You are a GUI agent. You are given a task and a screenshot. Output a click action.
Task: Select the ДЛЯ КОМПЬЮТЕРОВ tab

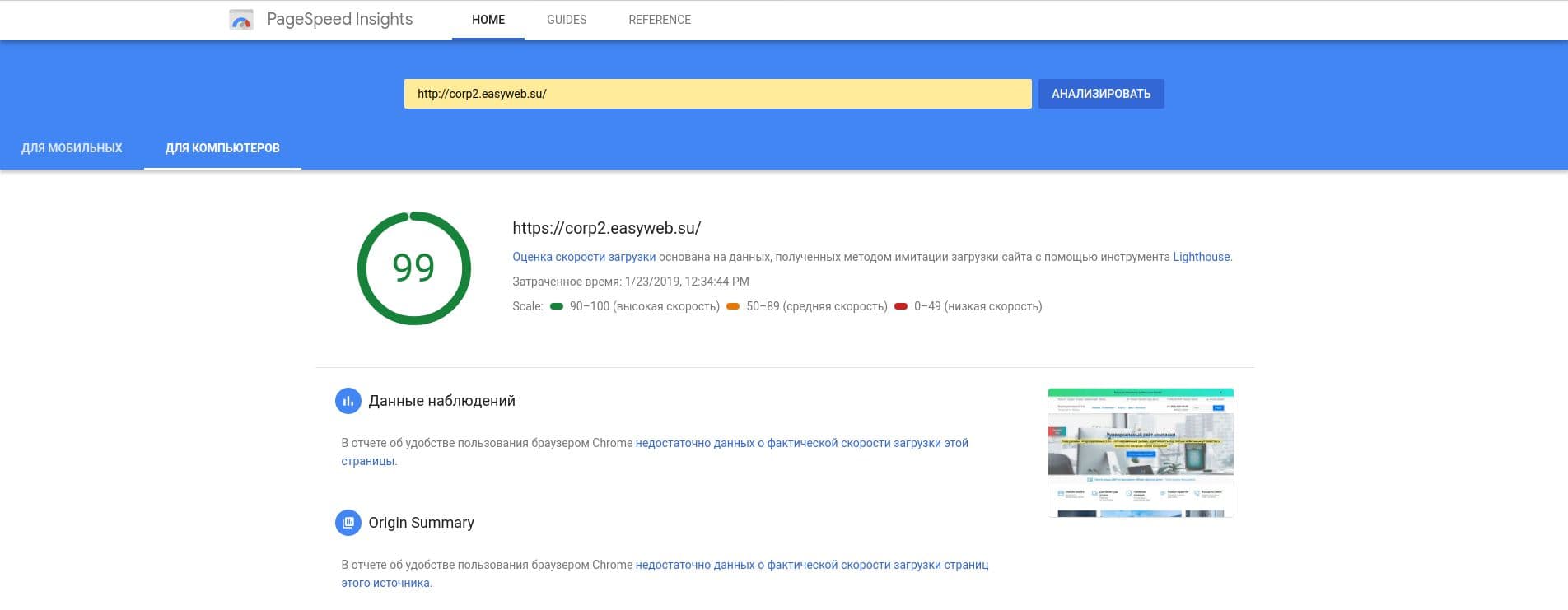click(222, 148)
